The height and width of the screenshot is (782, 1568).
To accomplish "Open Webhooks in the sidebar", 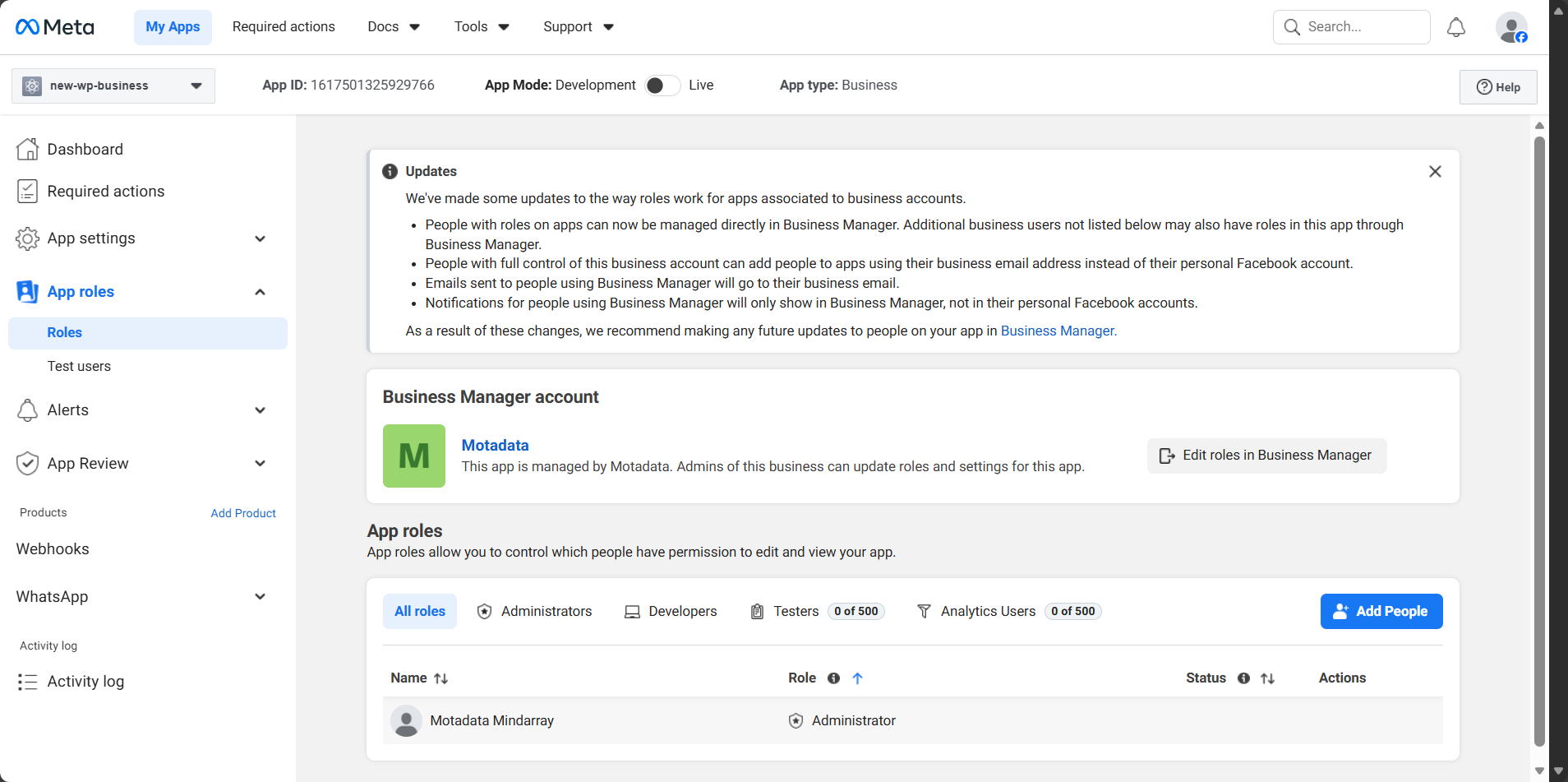I will pyautogui.click(x=53, y=549).
